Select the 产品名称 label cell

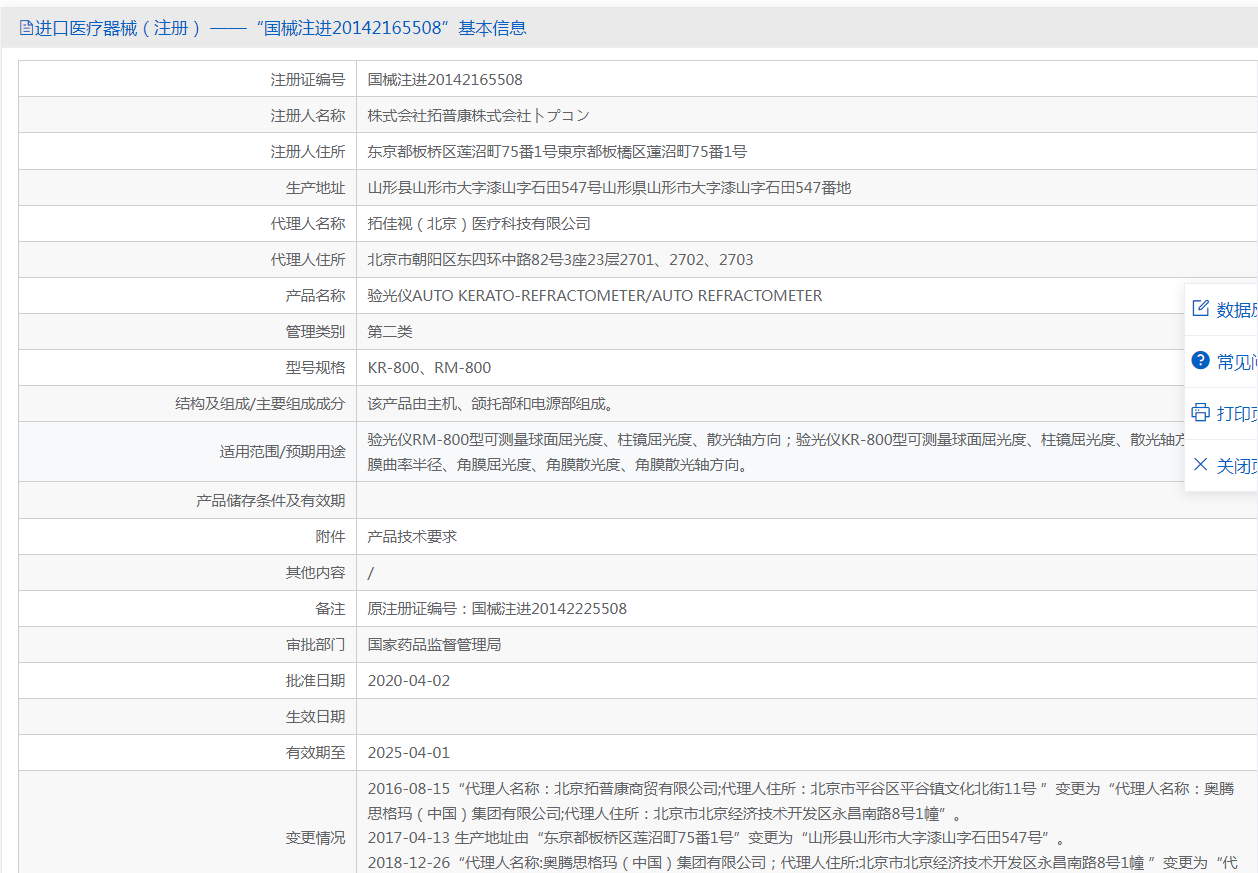click(188, 295)
